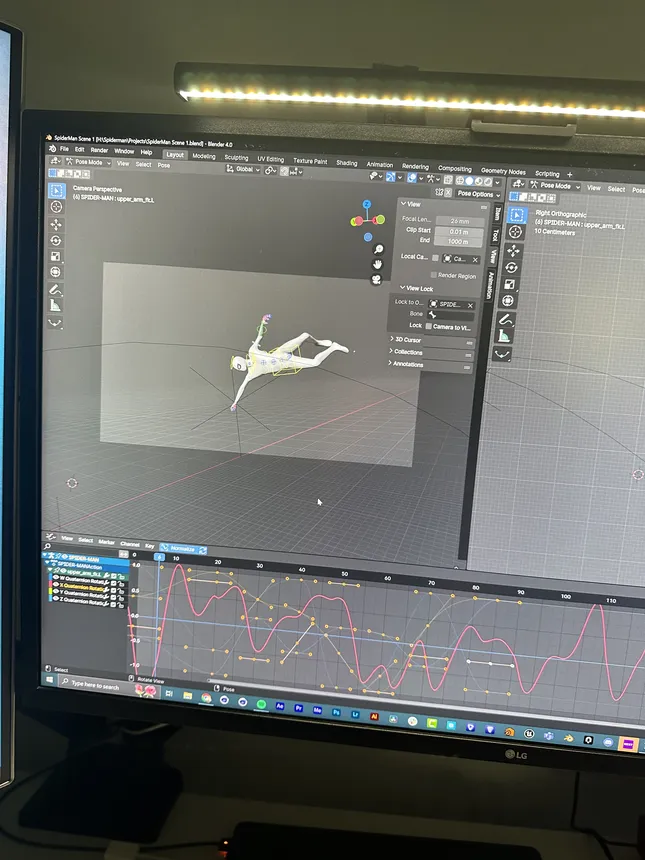Hide the Y Quaternion Rotation channel
645x860 pixels.
click(x=56, y=591)
